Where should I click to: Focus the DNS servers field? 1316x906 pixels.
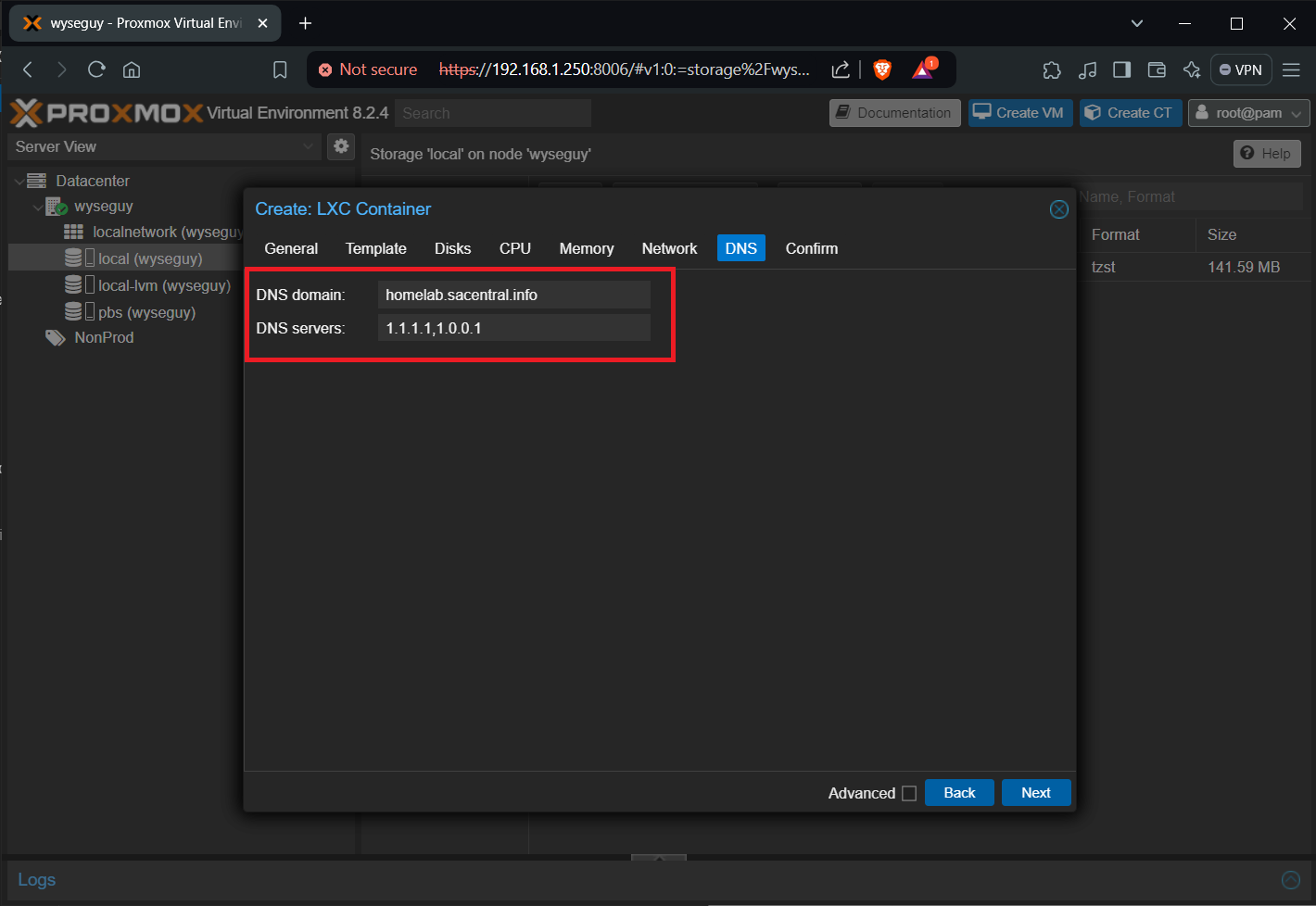tap(514, 328)
